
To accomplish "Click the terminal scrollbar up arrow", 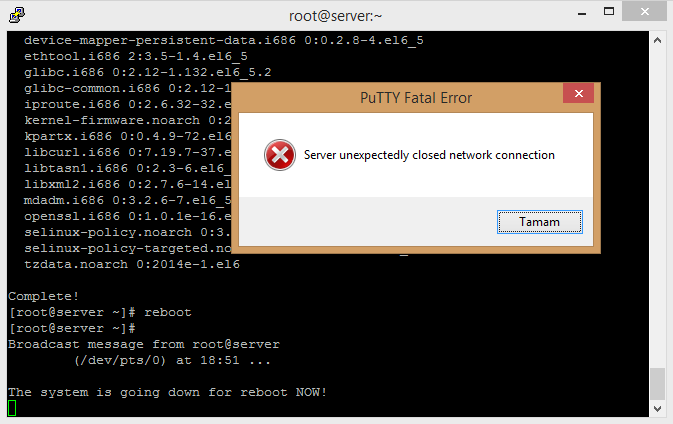I will [x=657, y=40].
